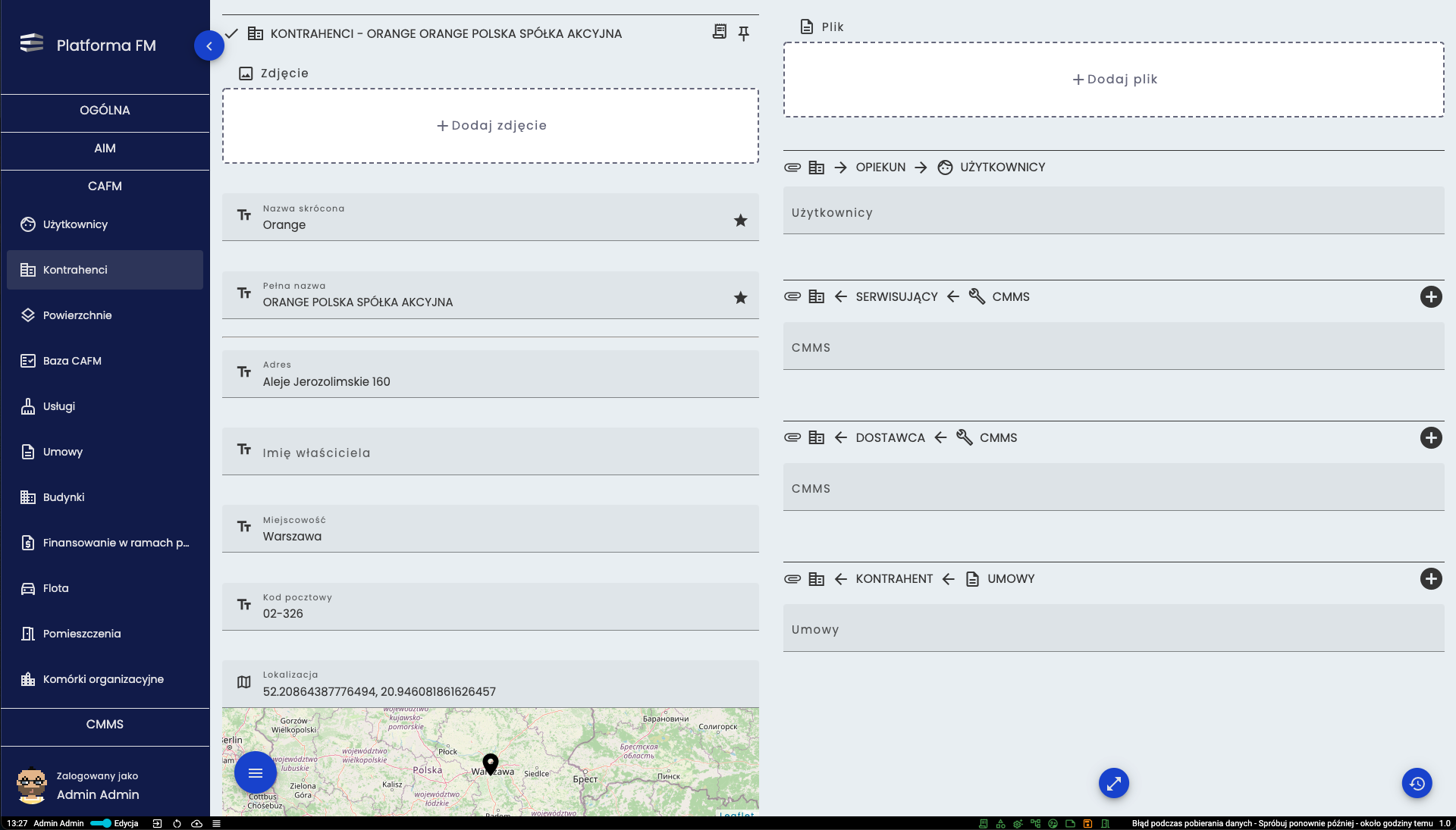Open the blue history clock floating button
This screenshot has height=830, width=1456.
tap(1417, 783)
